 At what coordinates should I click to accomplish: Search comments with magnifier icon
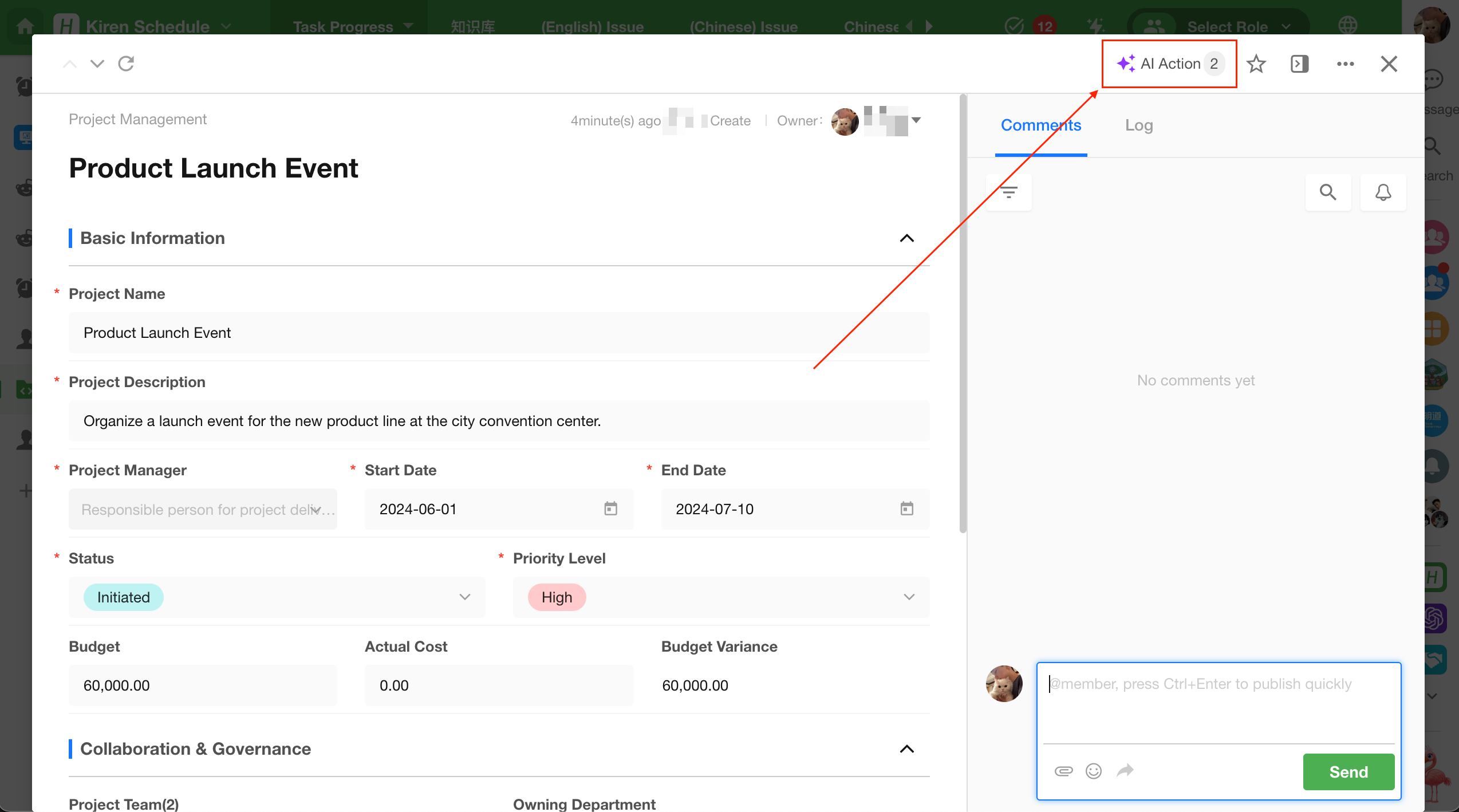[x=1328, y=192]
